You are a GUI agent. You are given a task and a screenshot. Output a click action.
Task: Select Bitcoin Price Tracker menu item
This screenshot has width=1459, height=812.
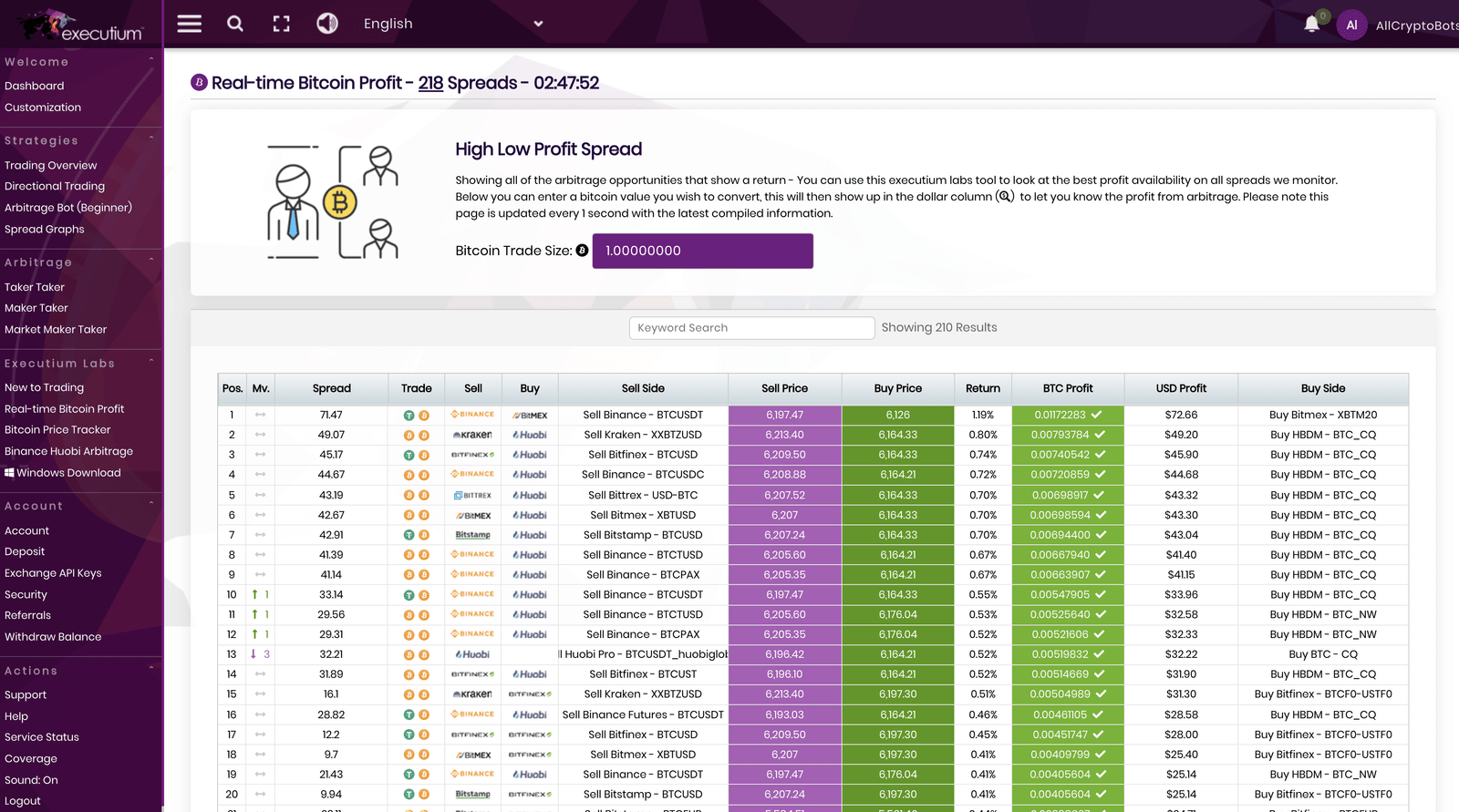[x=57, y=430]
